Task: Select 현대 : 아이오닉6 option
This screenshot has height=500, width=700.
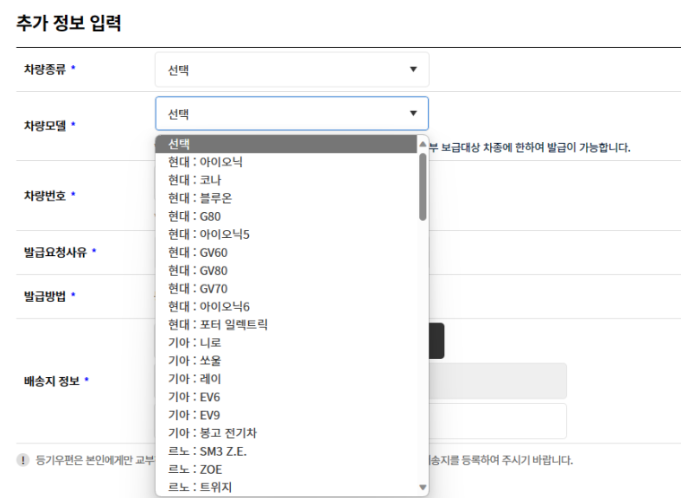Action: tap(286, 307)
